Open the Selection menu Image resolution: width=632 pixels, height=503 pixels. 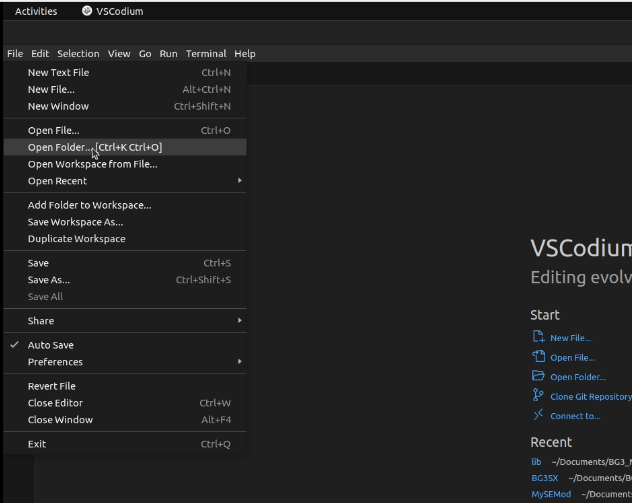(78, 54)
